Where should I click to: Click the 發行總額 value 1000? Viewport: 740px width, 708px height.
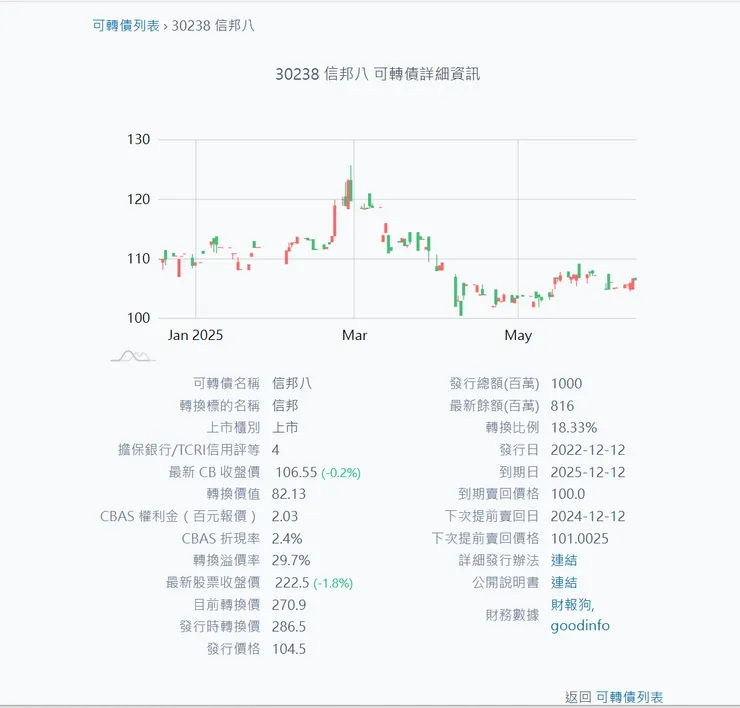pyautogui.click(x=566, y=383)
